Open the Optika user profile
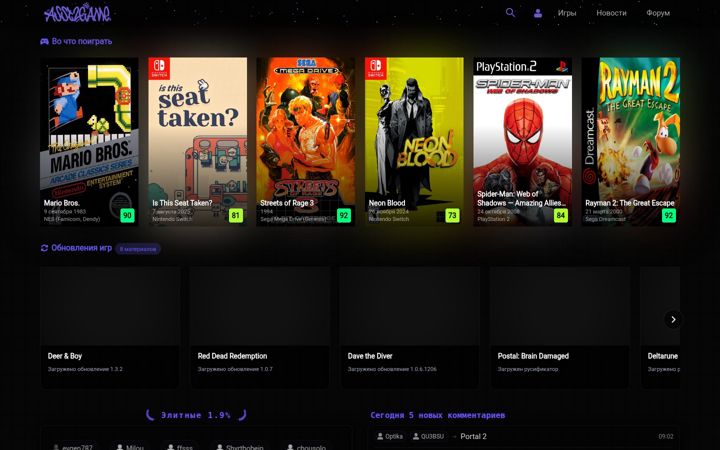 click(x=390, y=436)
